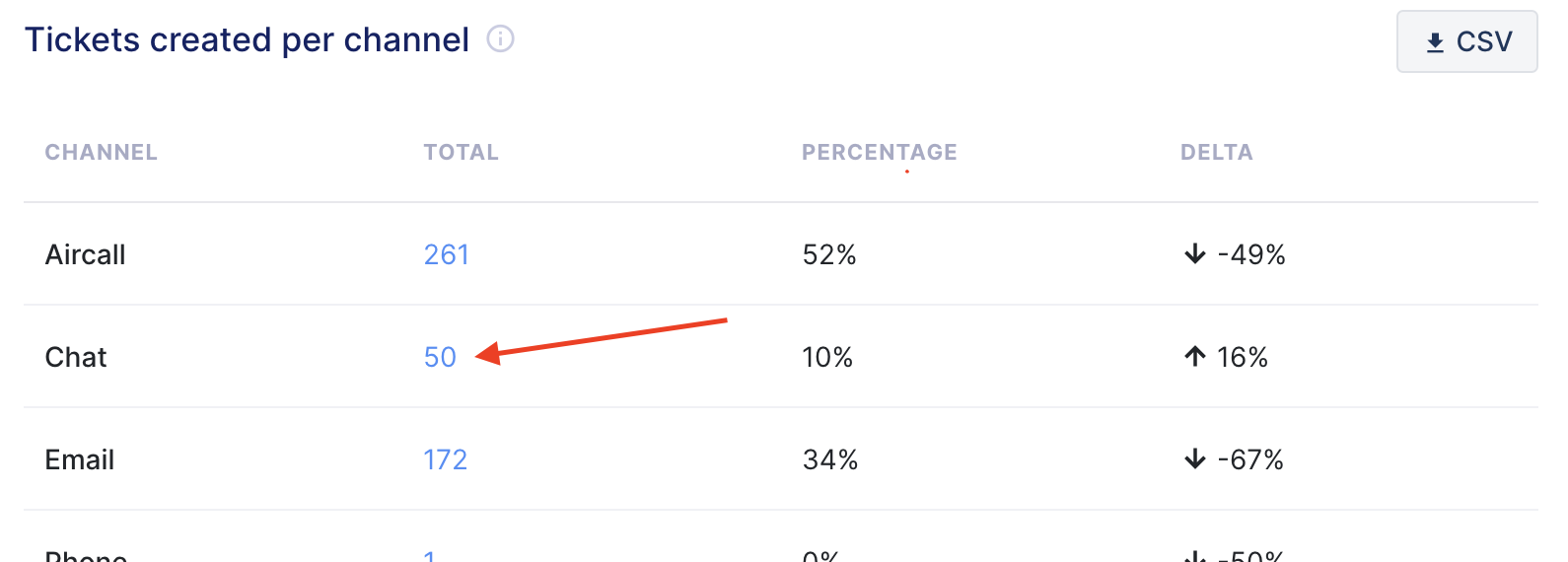Click the Tickets created per channel title
Viewport: 1568px width, 562px height.
[247, 39]
